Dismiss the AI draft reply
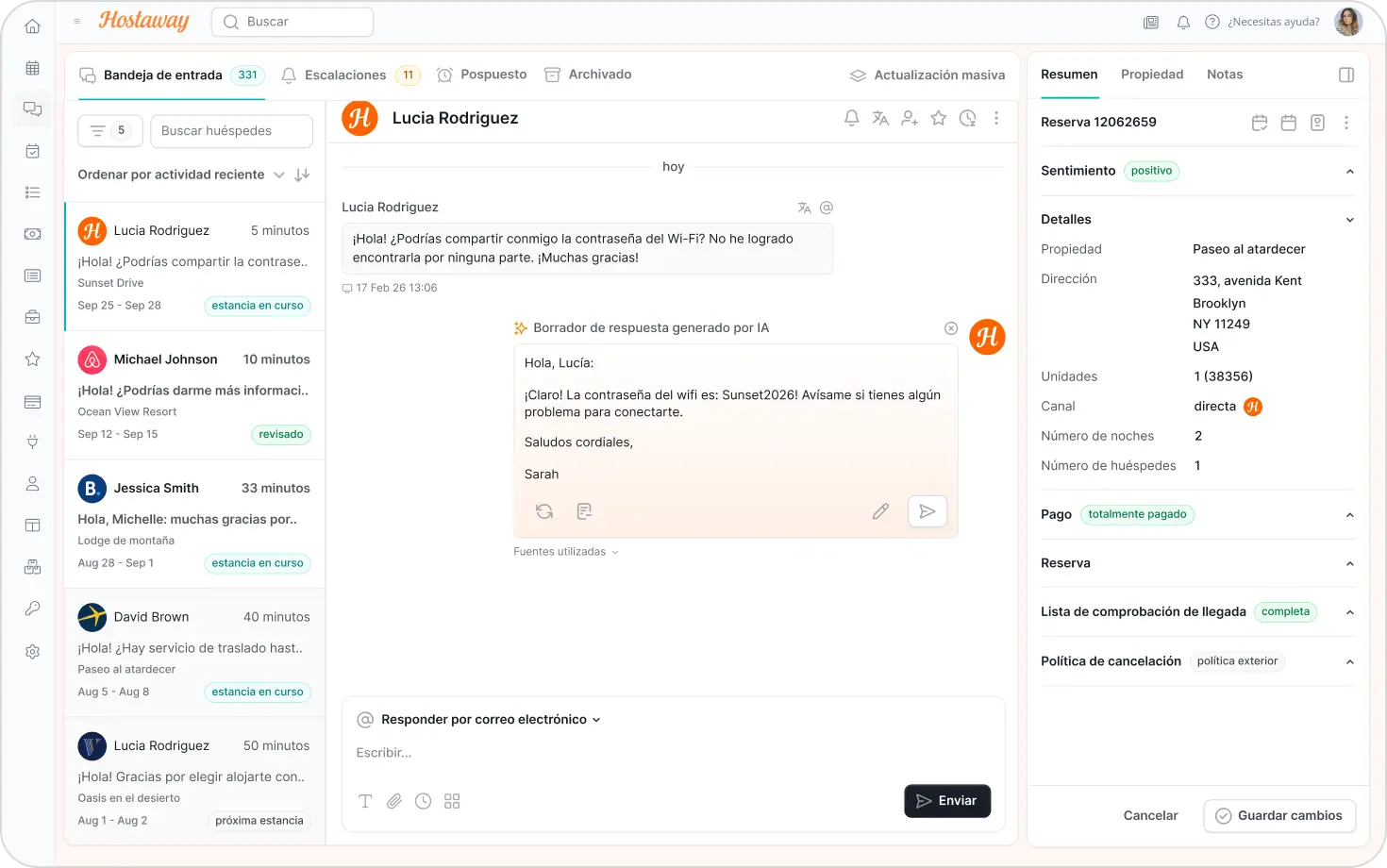1387x868 pixels. pos(951,328)
